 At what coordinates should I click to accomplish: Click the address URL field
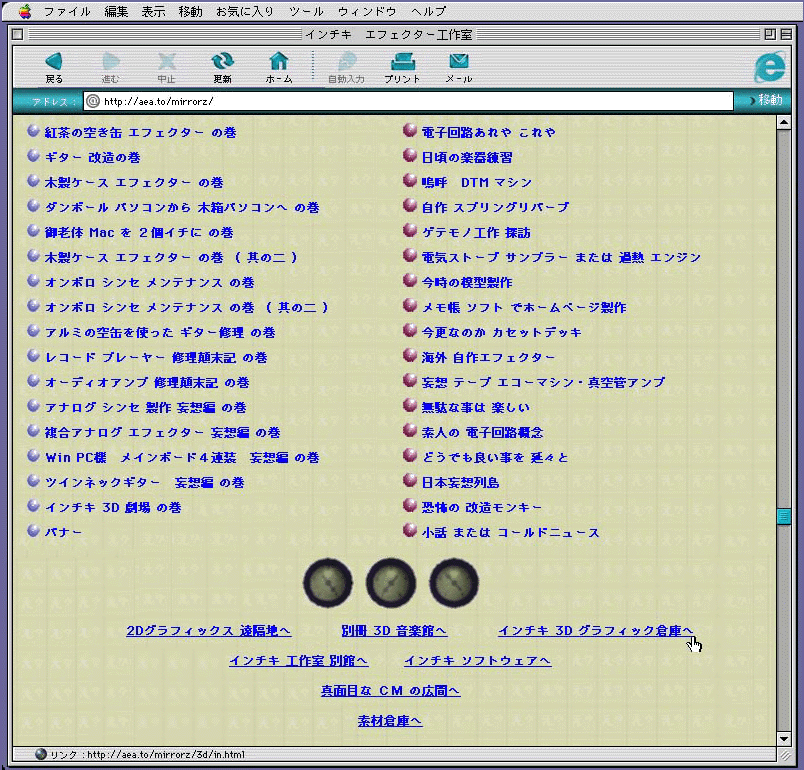pyautogui.click(x=410, y=101)
